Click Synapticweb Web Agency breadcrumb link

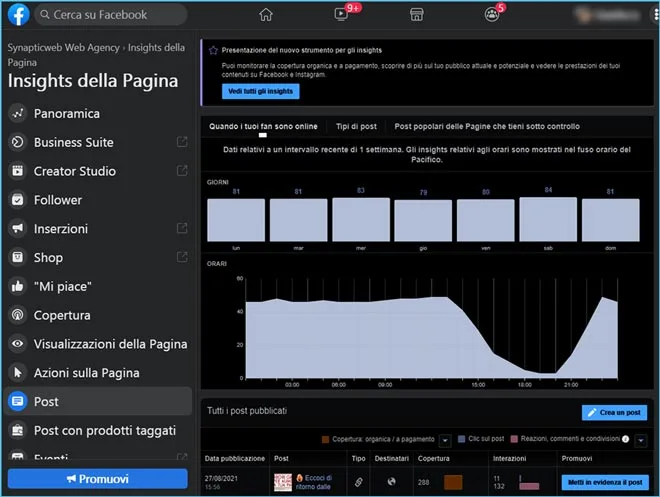pyautogui.click(x=64, y=48)
